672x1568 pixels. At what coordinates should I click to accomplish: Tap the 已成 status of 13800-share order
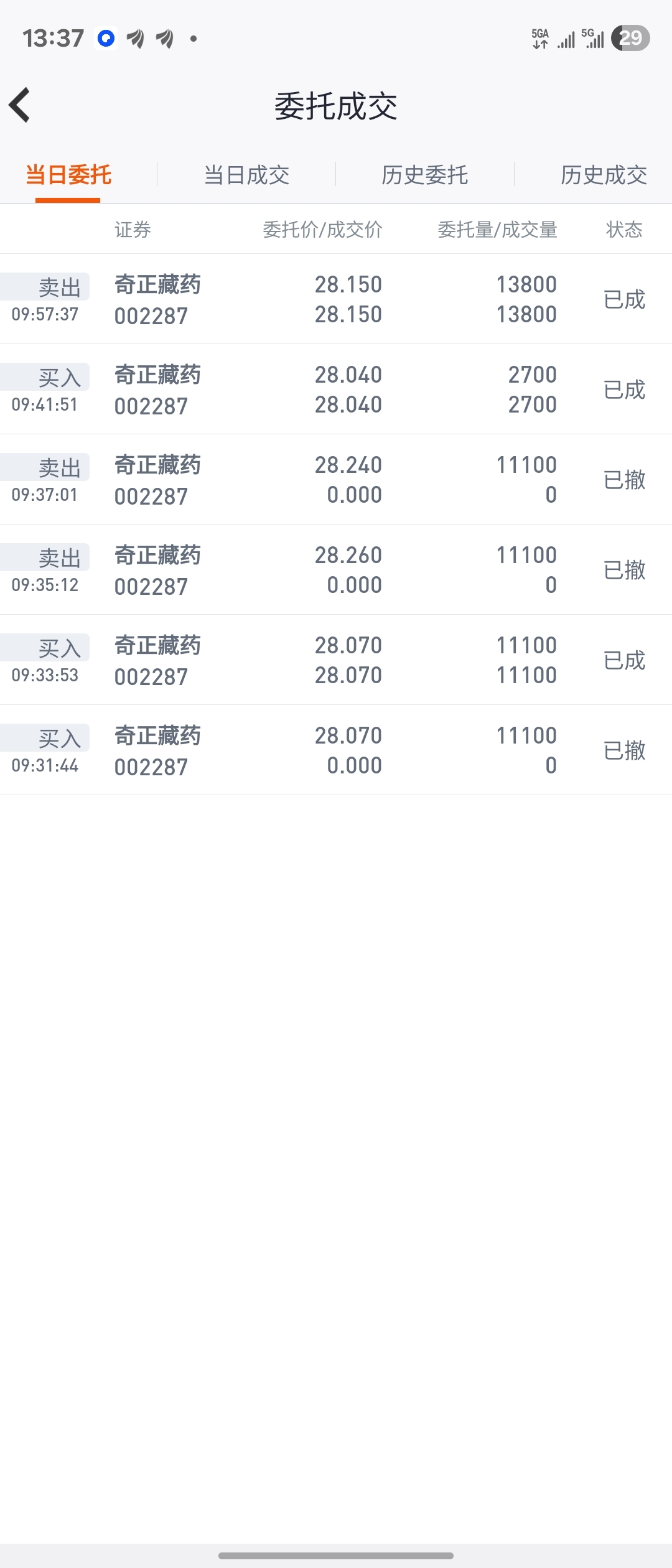click(x=624, y=299)
